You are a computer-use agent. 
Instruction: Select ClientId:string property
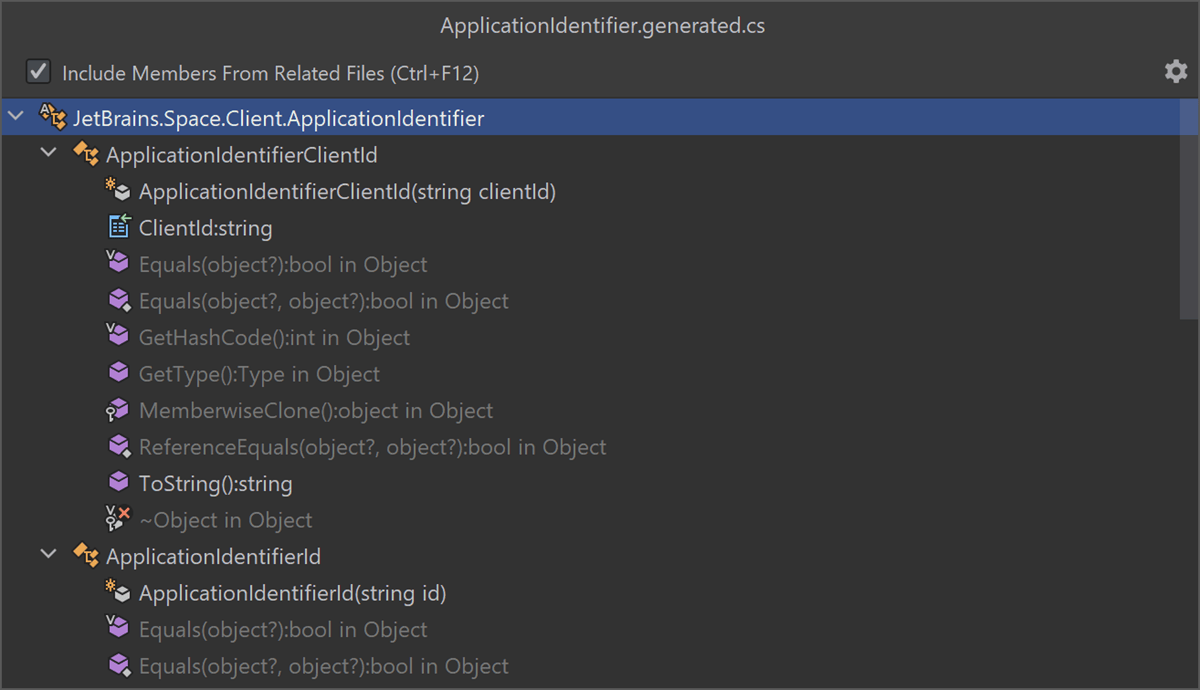click(205, 228)
